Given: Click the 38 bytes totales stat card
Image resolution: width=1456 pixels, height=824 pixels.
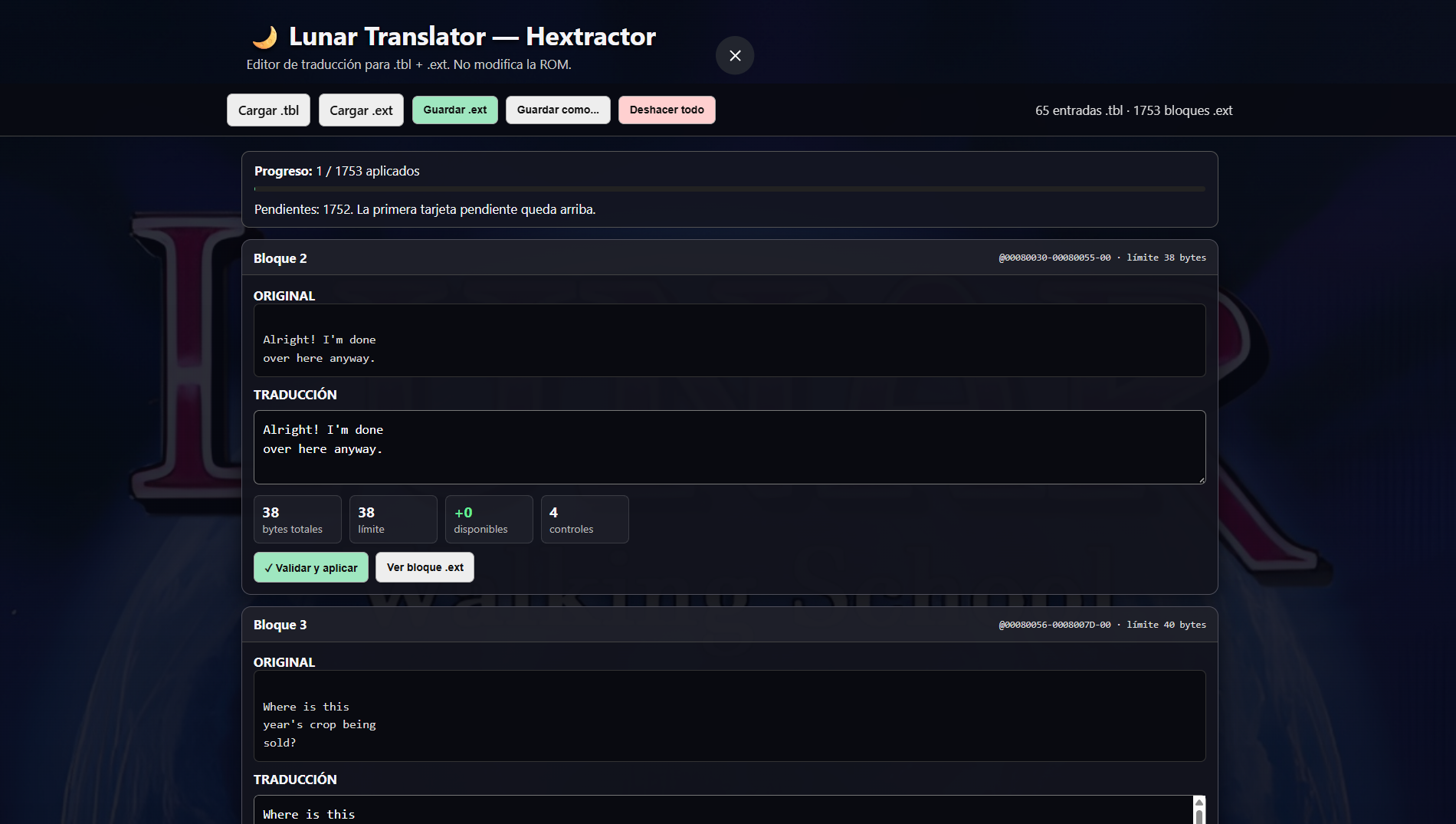Looking at the screenshot, I should [x=297, y=519].
